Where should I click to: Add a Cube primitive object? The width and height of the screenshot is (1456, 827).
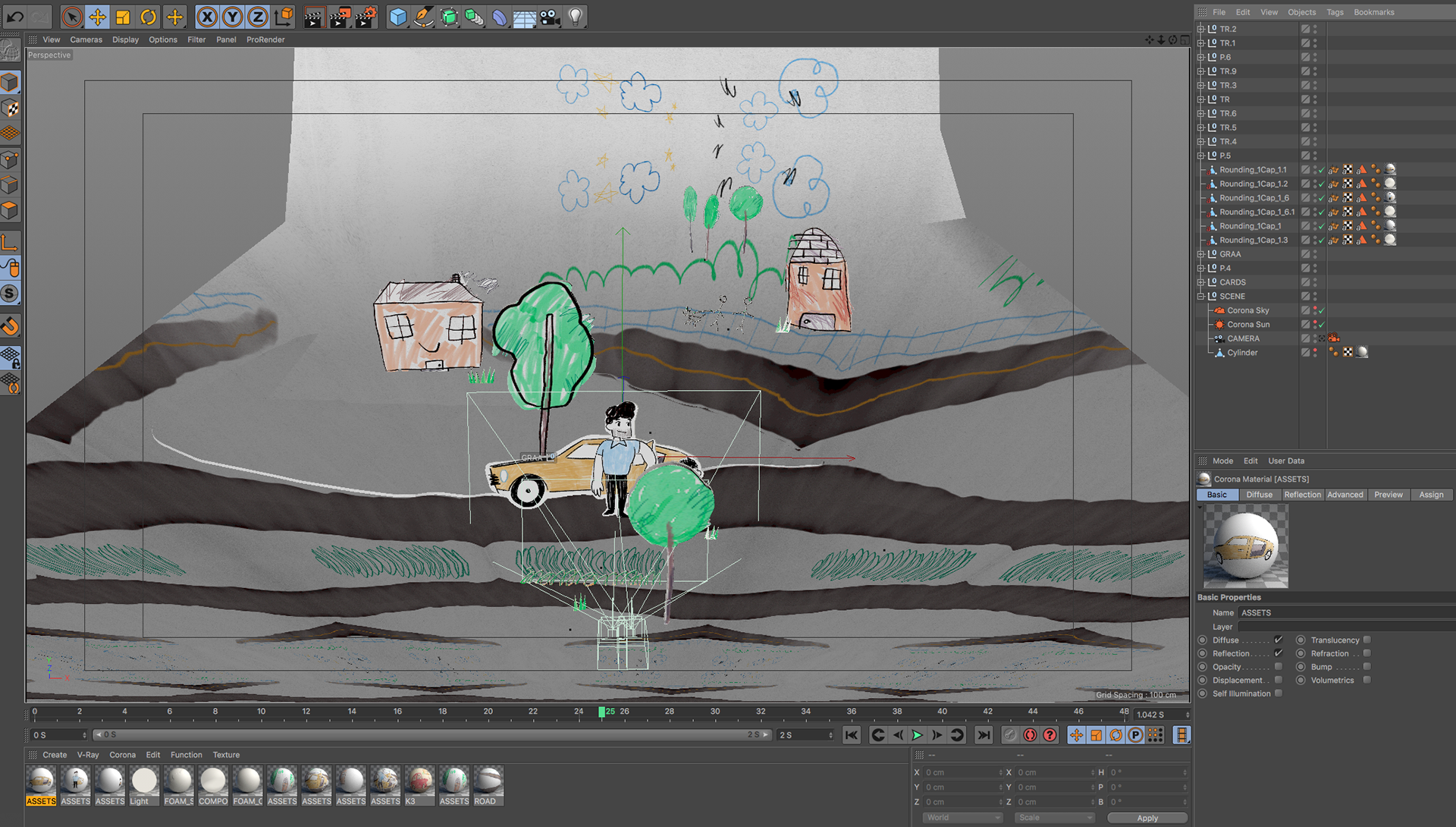coord(397,17)
